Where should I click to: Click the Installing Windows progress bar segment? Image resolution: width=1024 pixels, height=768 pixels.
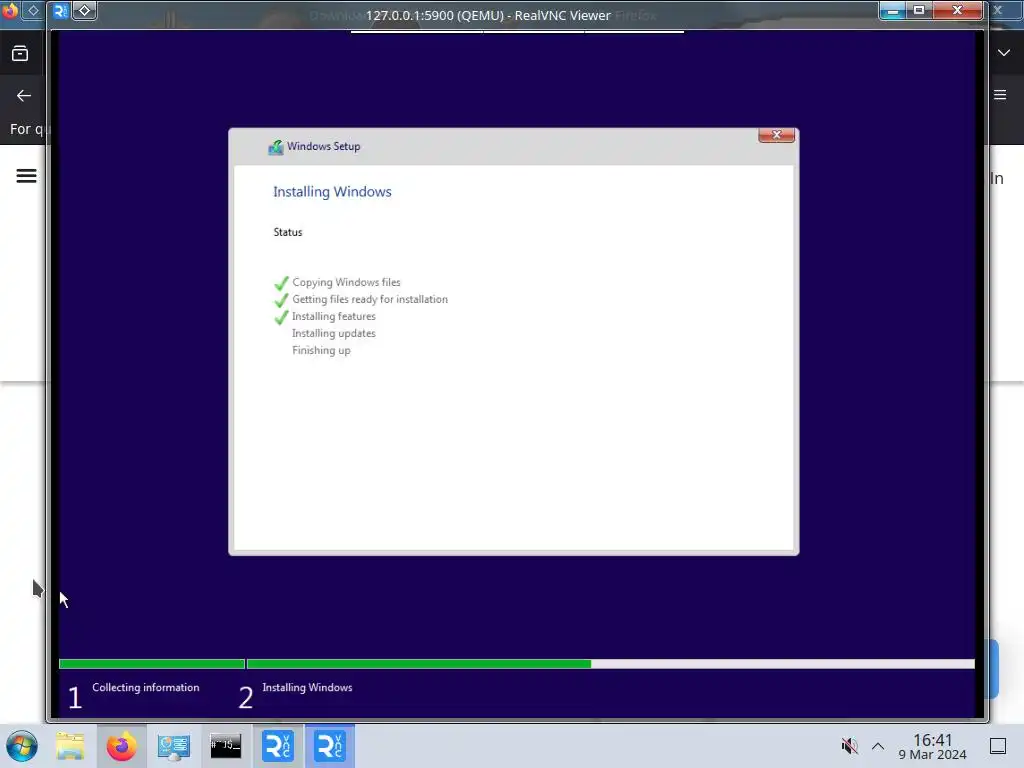pyautogui.click(x=611, y=664)
